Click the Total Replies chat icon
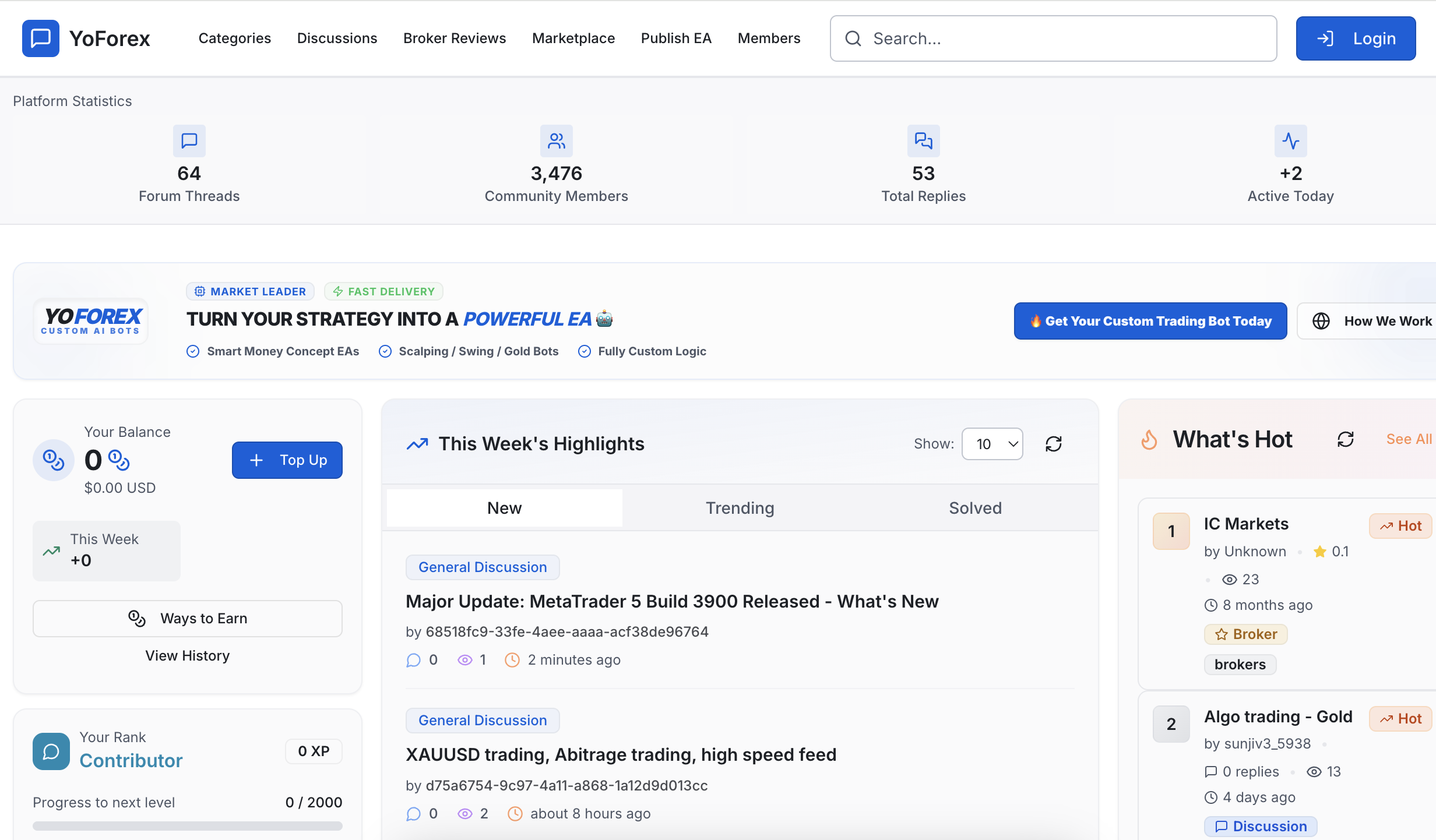1436x840 pixels. (924, 141)
